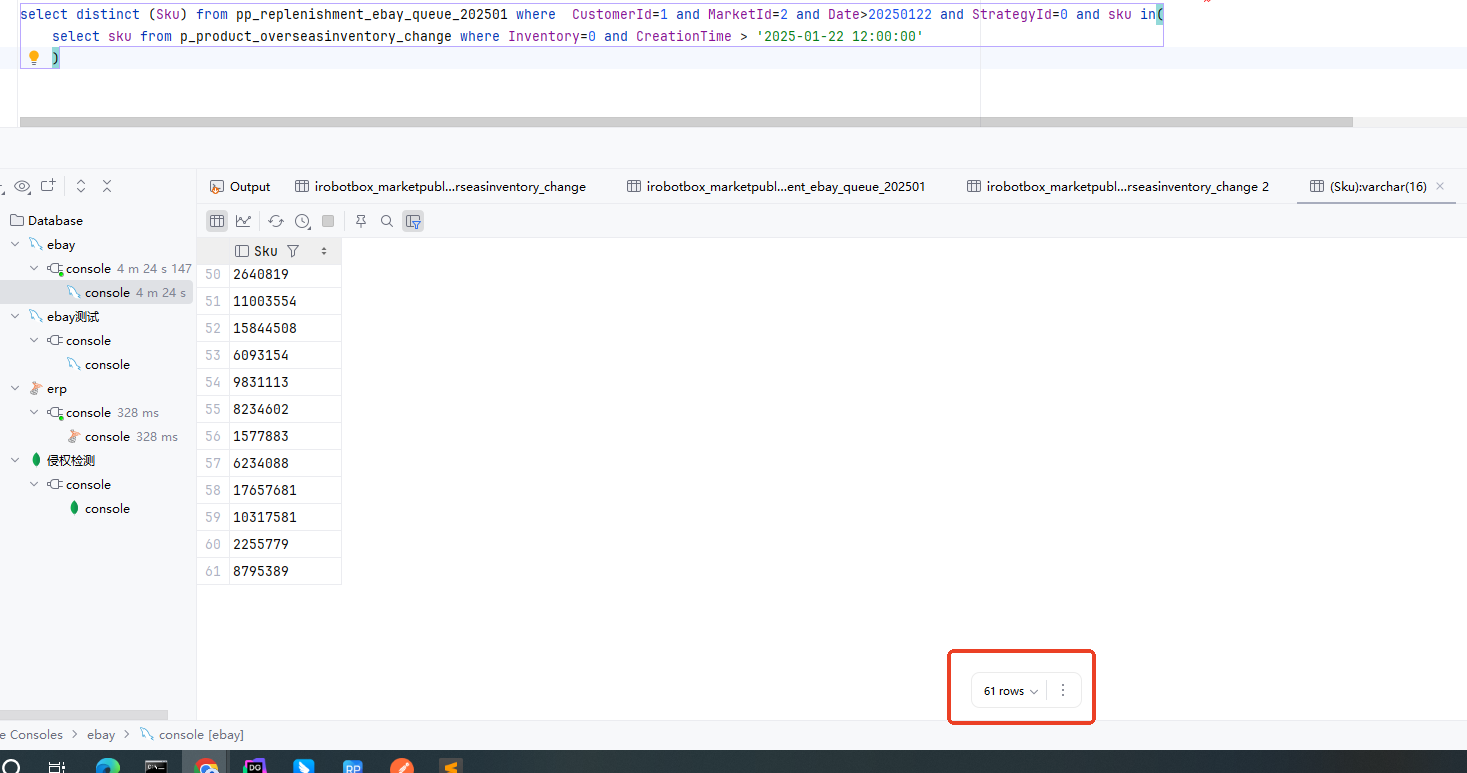Collapse the erp data source node
The height and width of the screenshot is (773, 1467).
pyautogui.click(x=15, y=388)
